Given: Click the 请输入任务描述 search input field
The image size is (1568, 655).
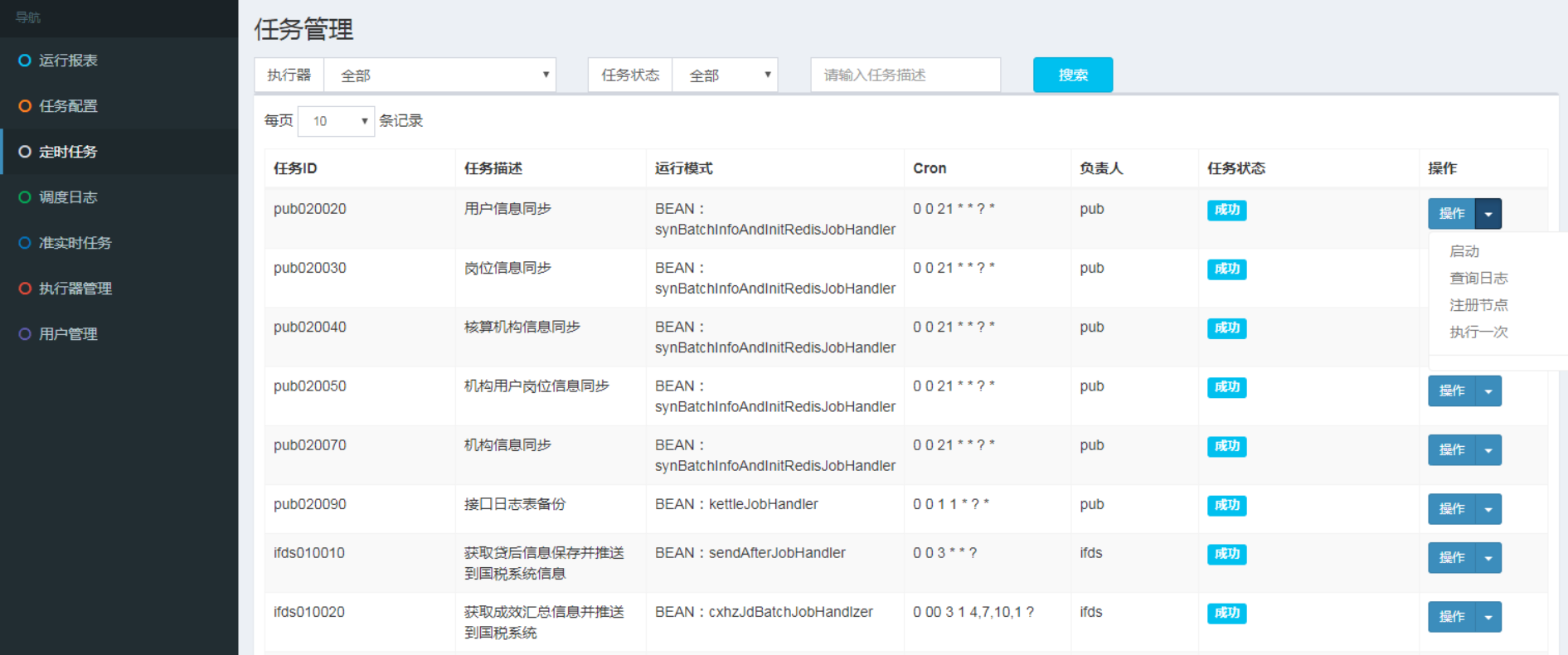Looking at the screenshot, I should [x=905, y=75].
